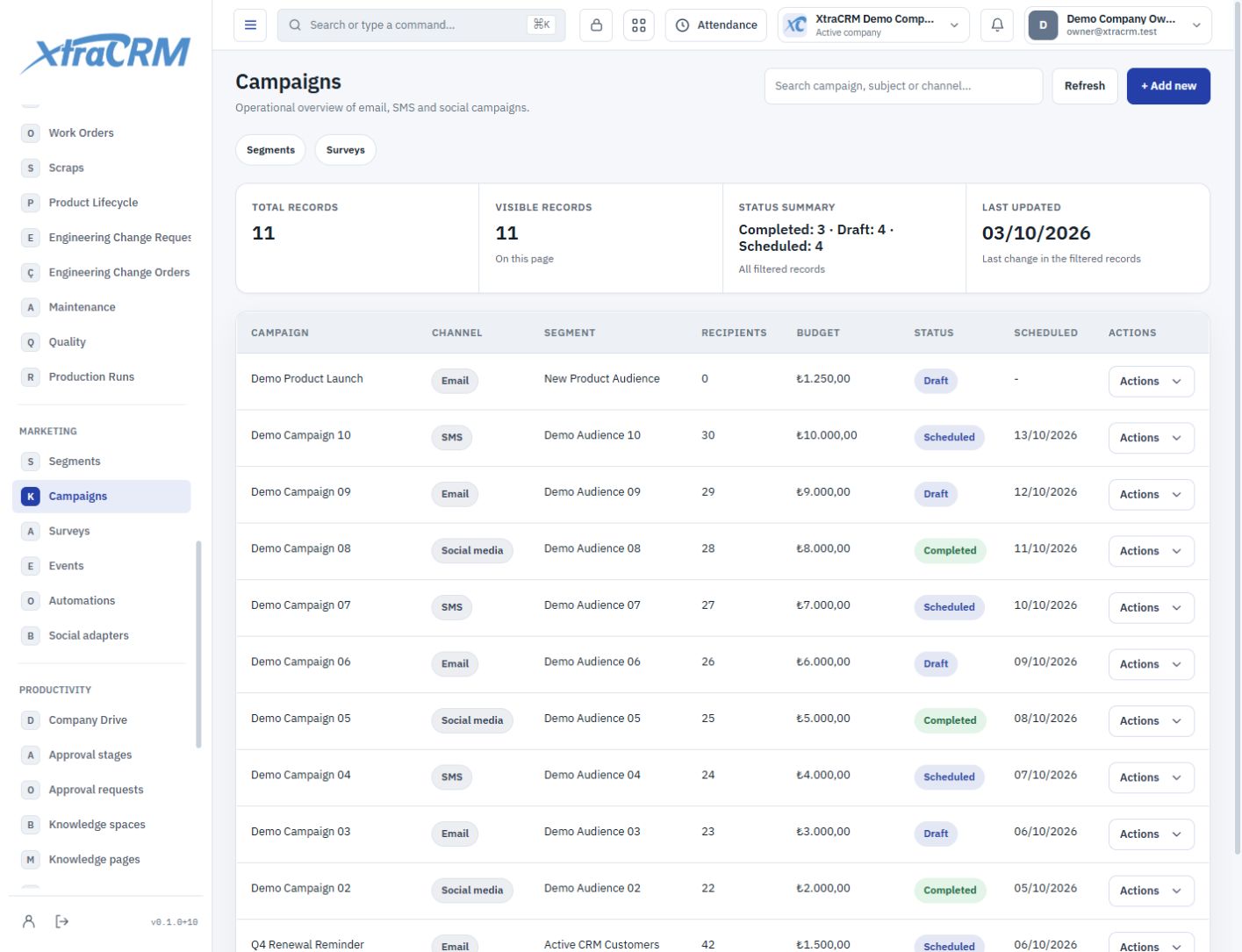Click the XtraCRM logo
This screenshot has height=952, width=1242.
[105, 54]
